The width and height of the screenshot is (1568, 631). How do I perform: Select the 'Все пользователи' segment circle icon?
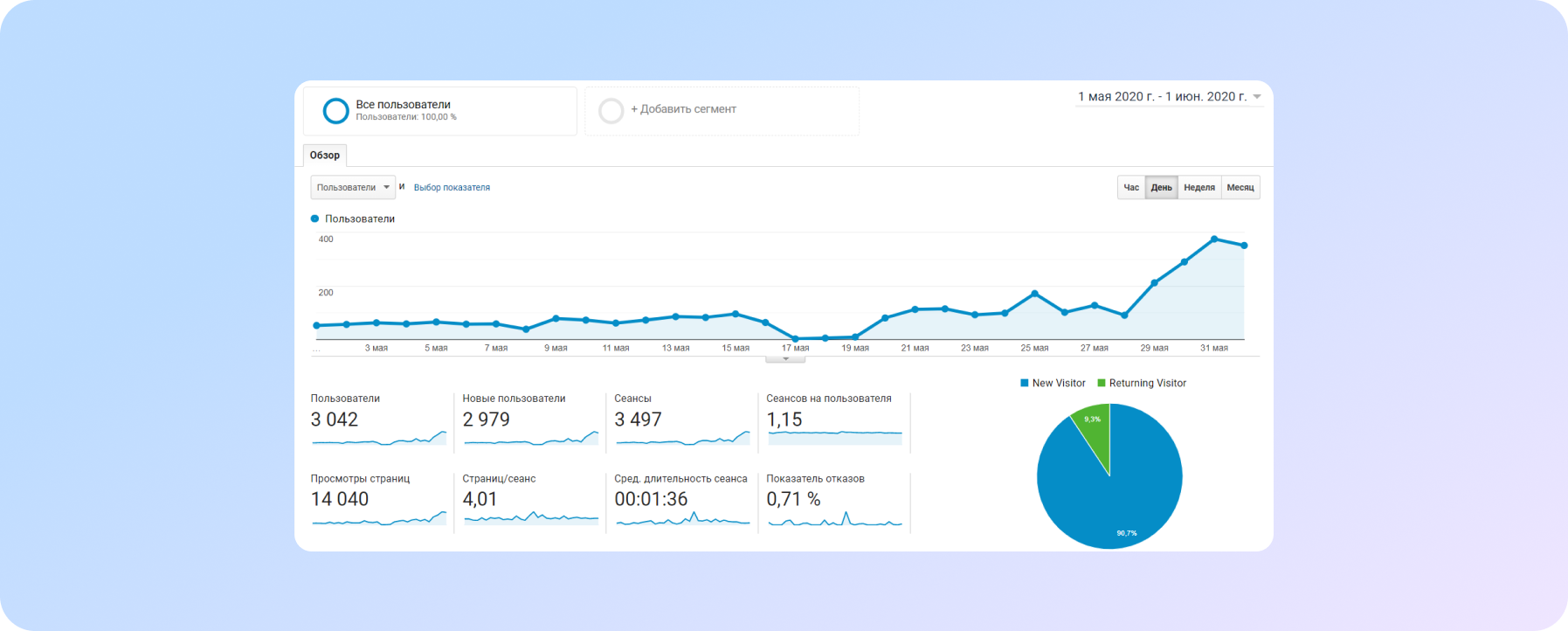335,111
